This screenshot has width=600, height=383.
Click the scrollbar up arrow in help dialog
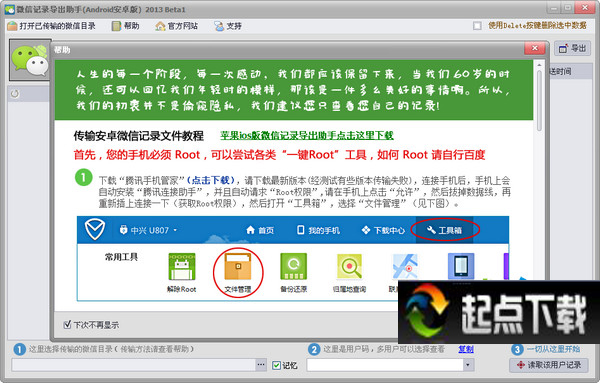[x=539, y=65]
